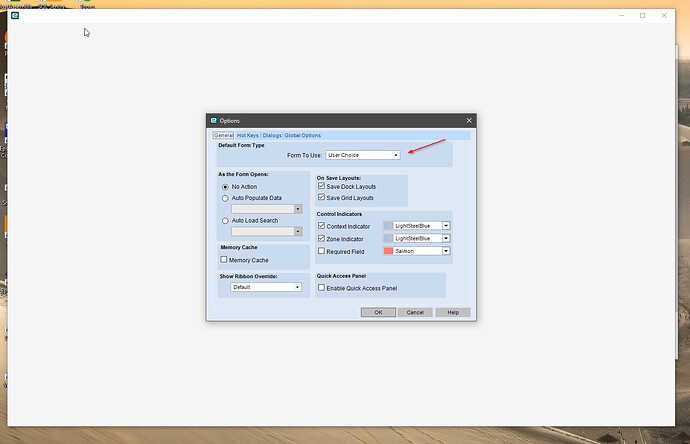
Task: Click the Help button
Action: click(x=453, y=312)
